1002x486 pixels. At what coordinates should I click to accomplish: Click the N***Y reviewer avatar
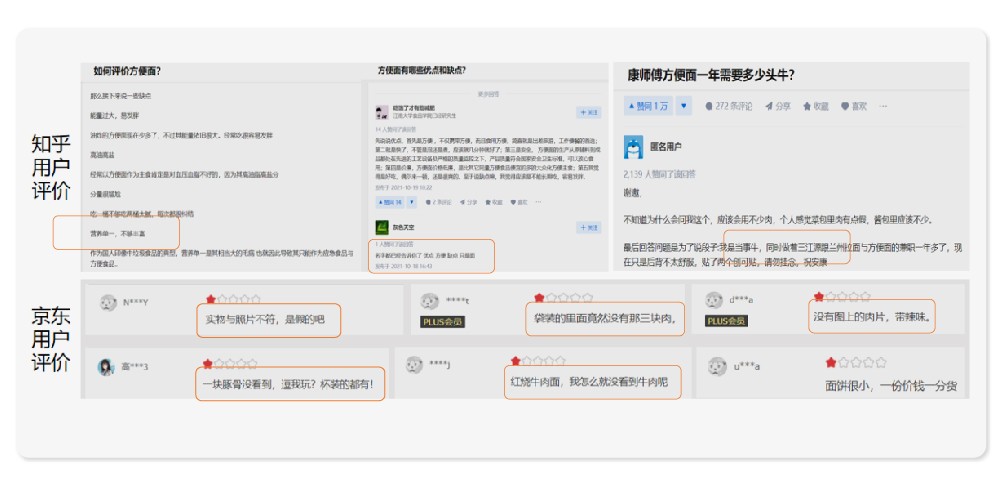tap(108, 303)
